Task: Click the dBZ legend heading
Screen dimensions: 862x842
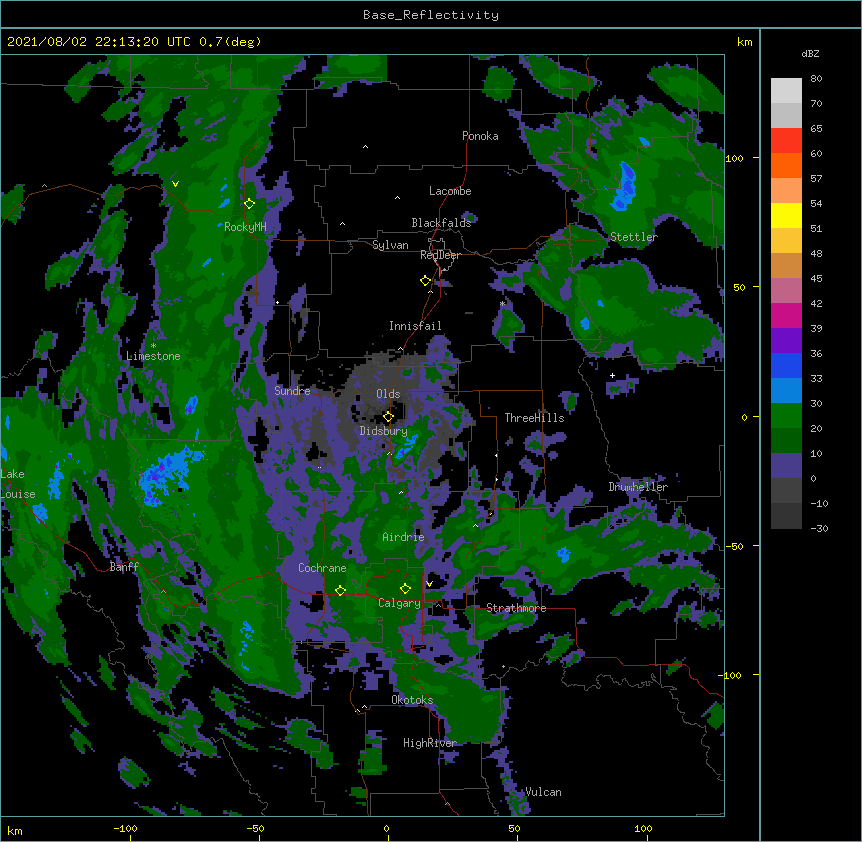Action: point(810,54)
